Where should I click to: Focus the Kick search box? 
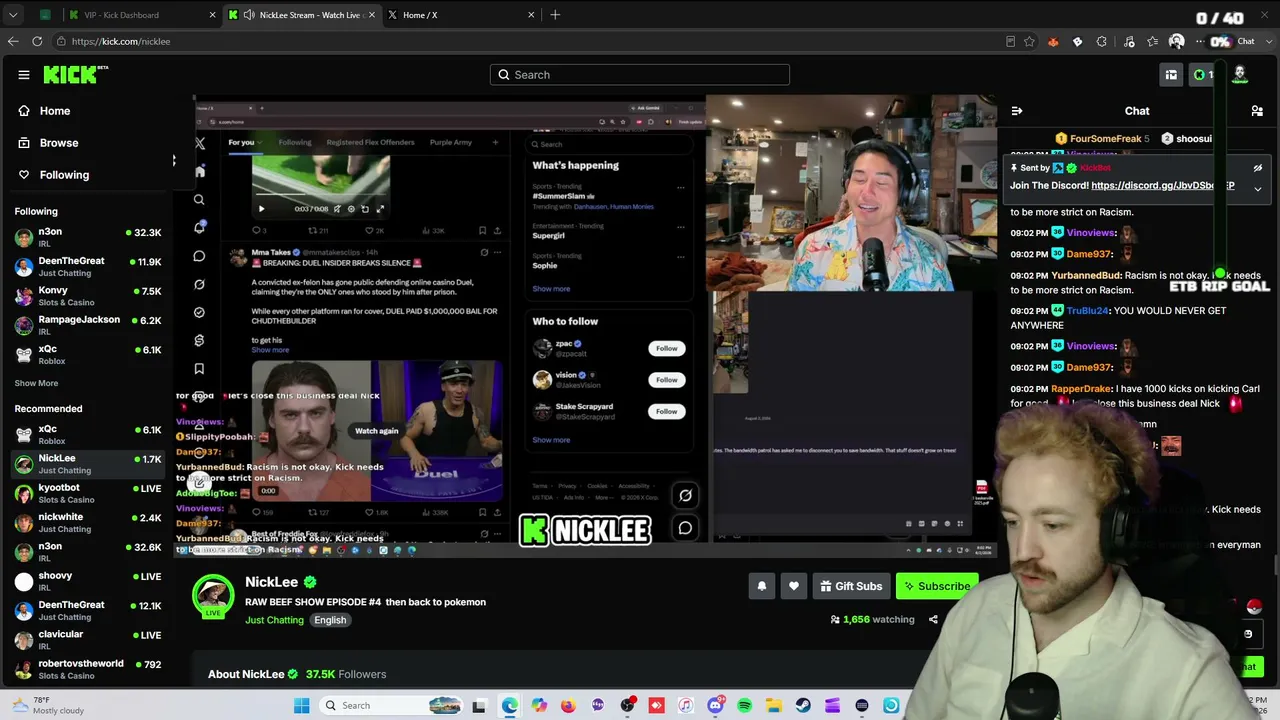coord(640,75)
